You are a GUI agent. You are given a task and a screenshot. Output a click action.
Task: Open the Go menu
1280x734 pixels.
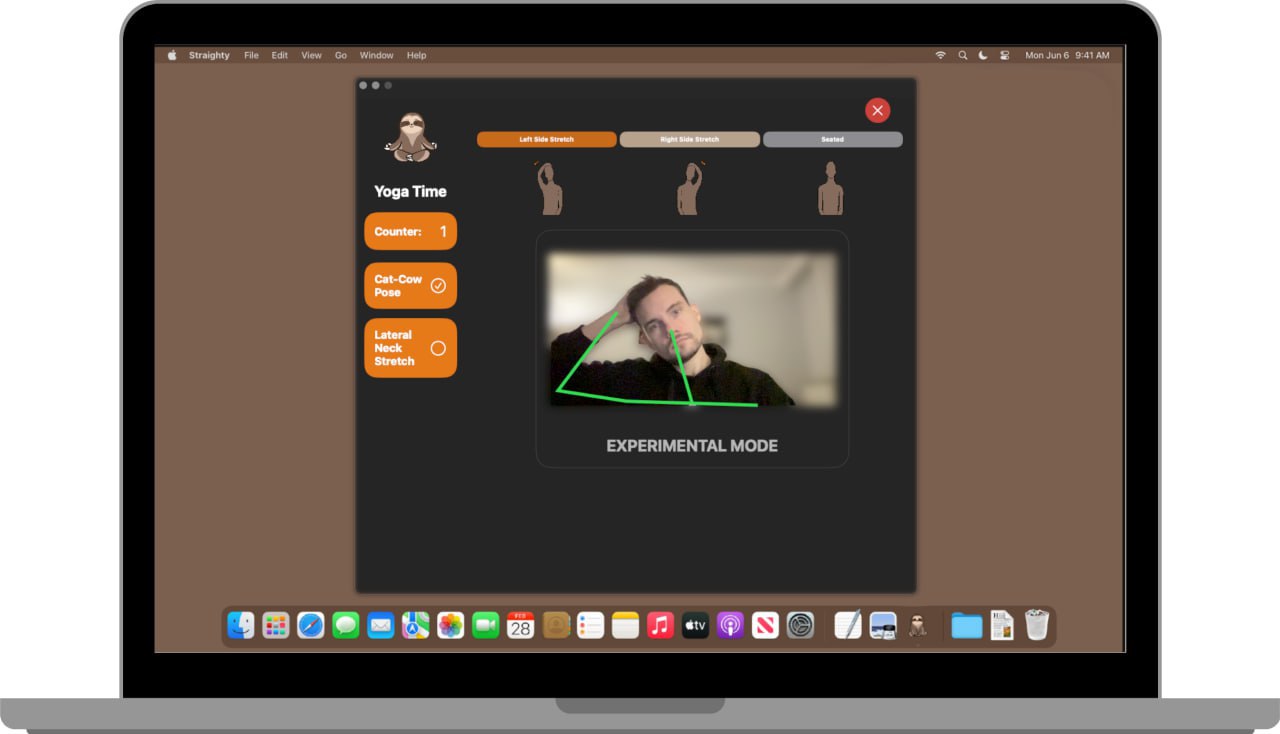click(x=341, y=55)
